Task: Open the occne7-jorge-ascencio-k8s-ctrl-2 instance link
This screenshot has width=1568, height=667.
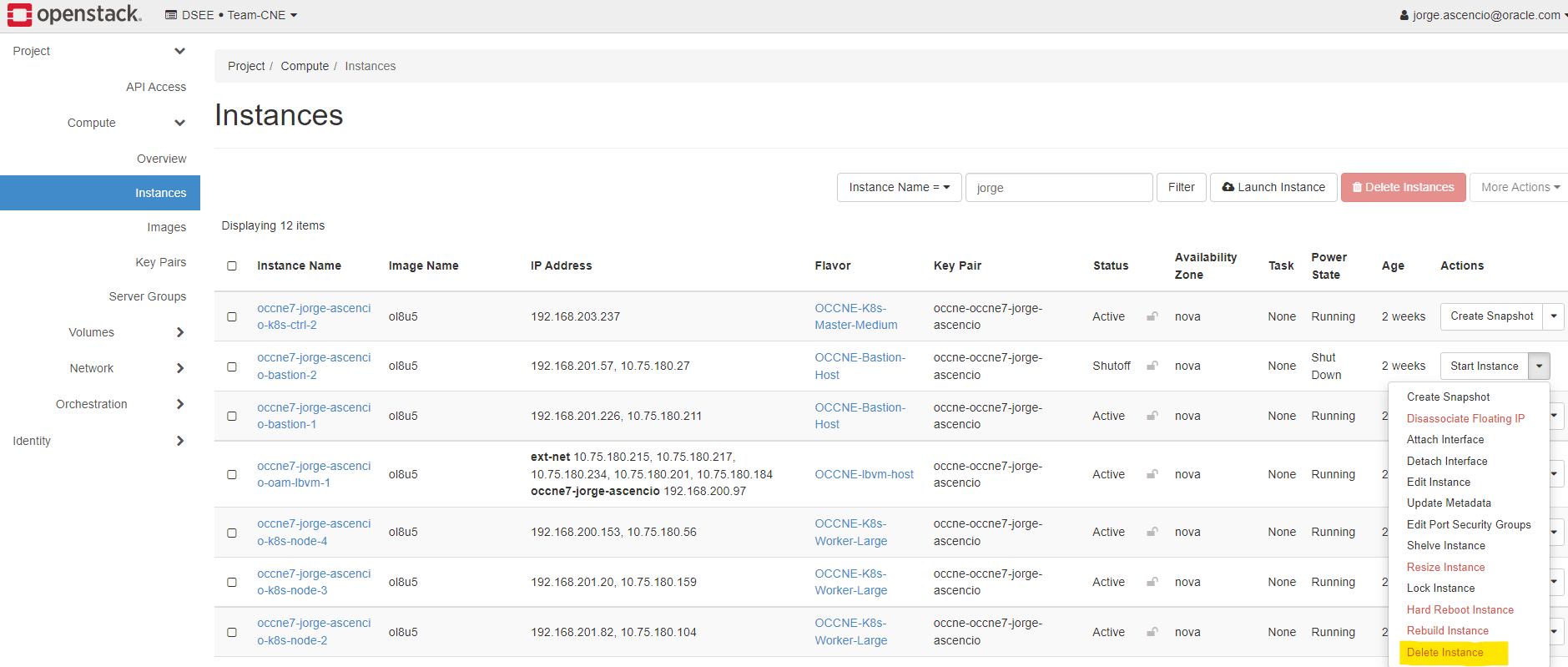Action: [314, 316]
